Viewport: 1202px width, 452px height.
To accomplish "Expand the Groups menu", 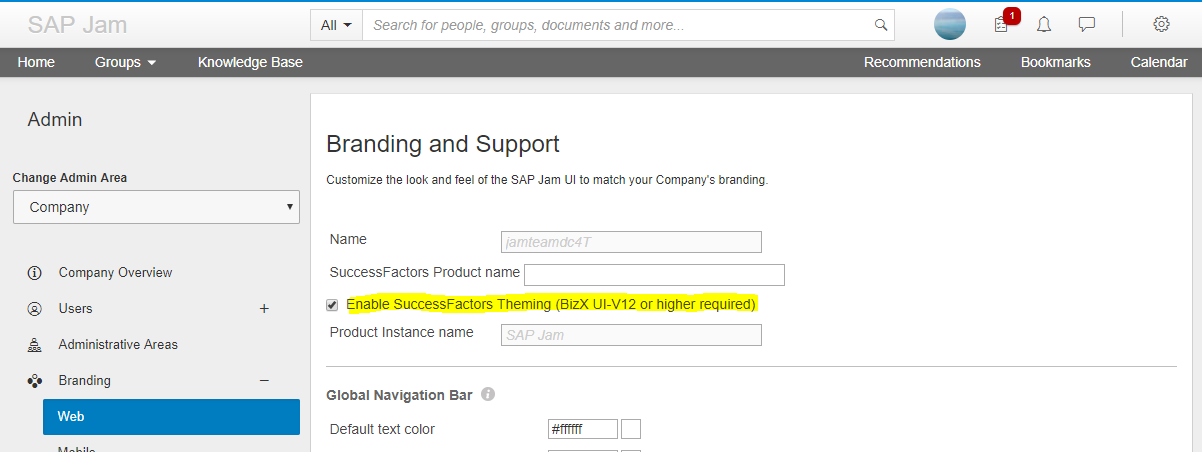I will point(125,62).
